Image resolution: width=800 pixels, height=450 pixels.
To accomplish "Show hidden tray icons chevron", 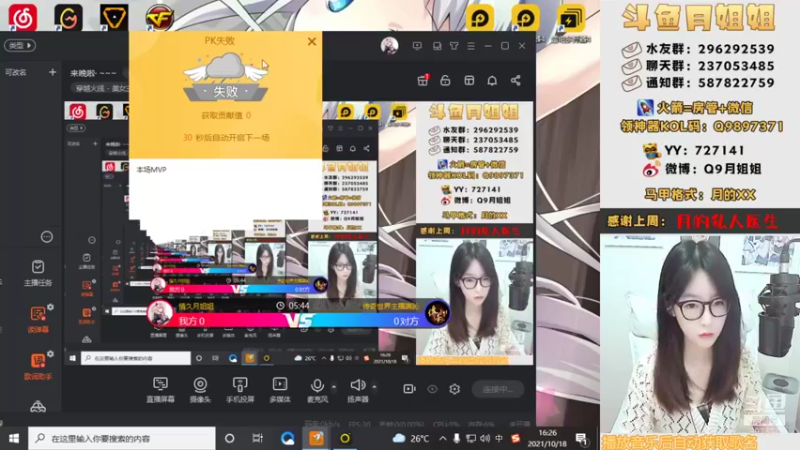I will pyautogui.click(x=443, y=438).
